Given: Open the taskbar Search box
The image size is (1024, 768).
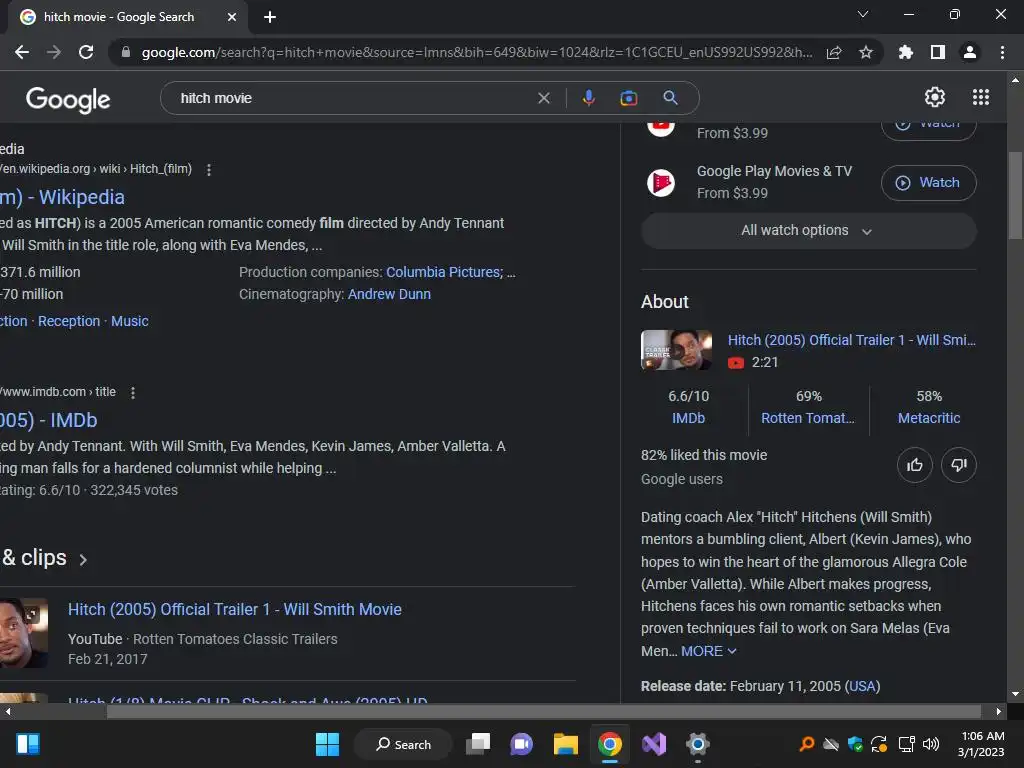Looking at the screenshot, I should (403, 744).
